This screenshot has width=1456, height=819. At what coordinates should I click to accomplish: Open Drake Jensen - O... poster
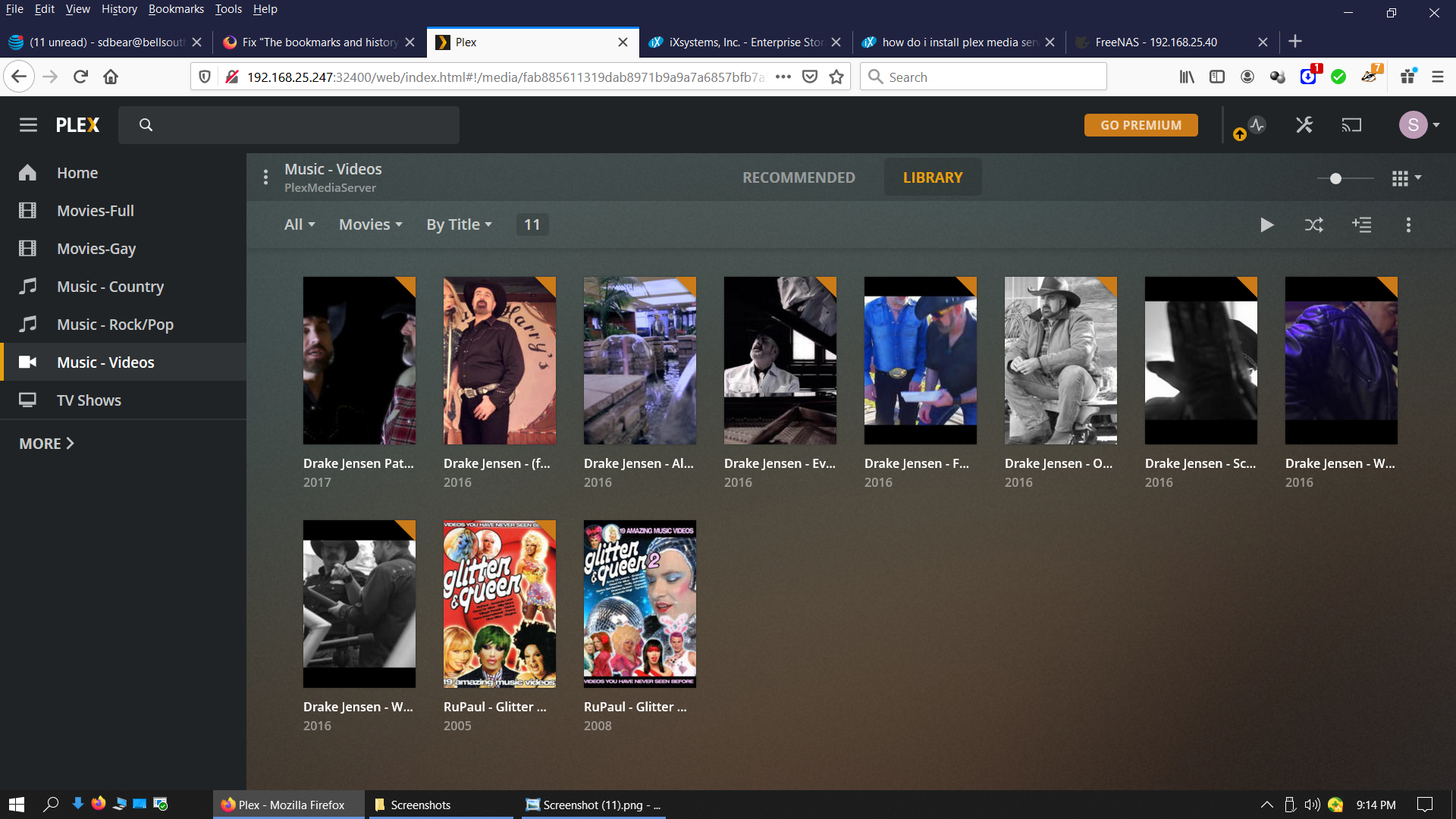[1061, 360]
